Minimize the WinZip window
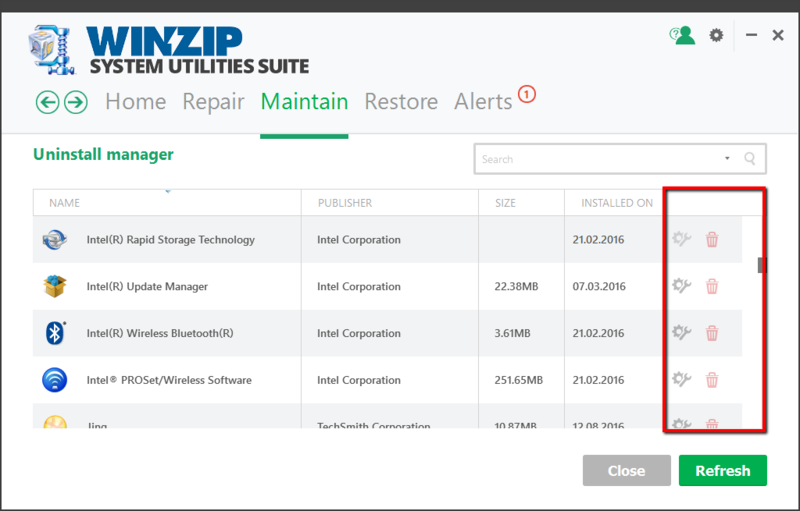This screenshot has width=800, height=511. pos(751,35)
